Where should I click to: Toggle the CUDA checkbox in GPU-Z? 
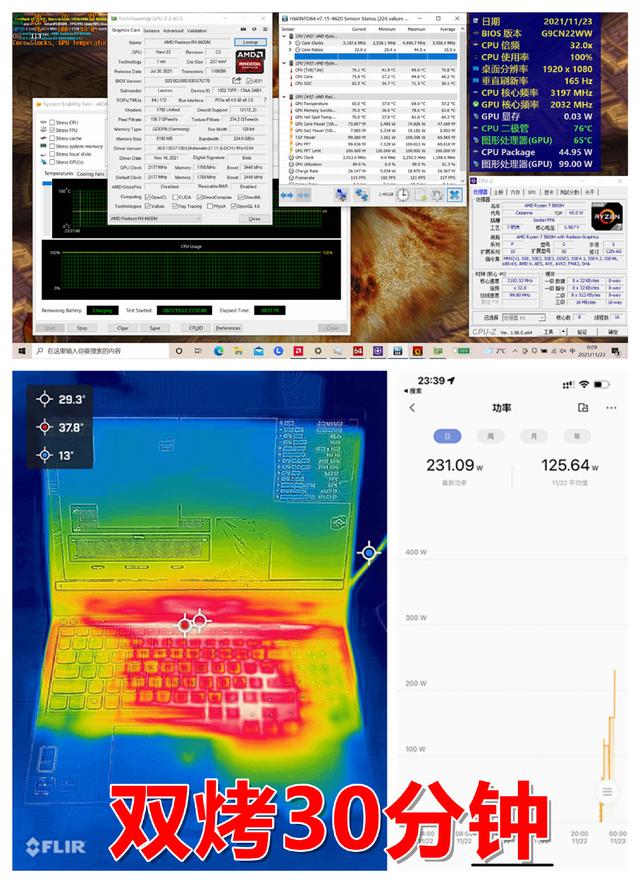click(x=174, y=197)
